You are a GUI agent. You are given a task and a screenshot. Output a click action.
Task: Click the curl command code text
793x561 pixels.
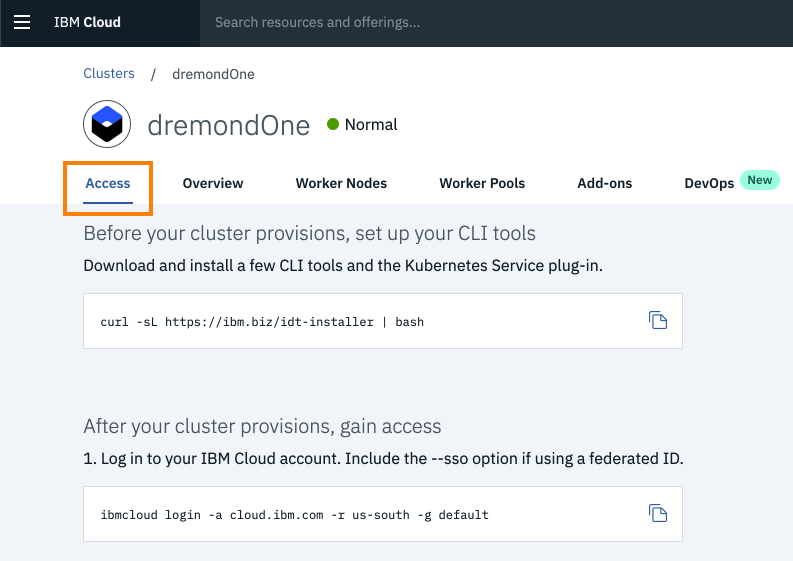point(262,322)
